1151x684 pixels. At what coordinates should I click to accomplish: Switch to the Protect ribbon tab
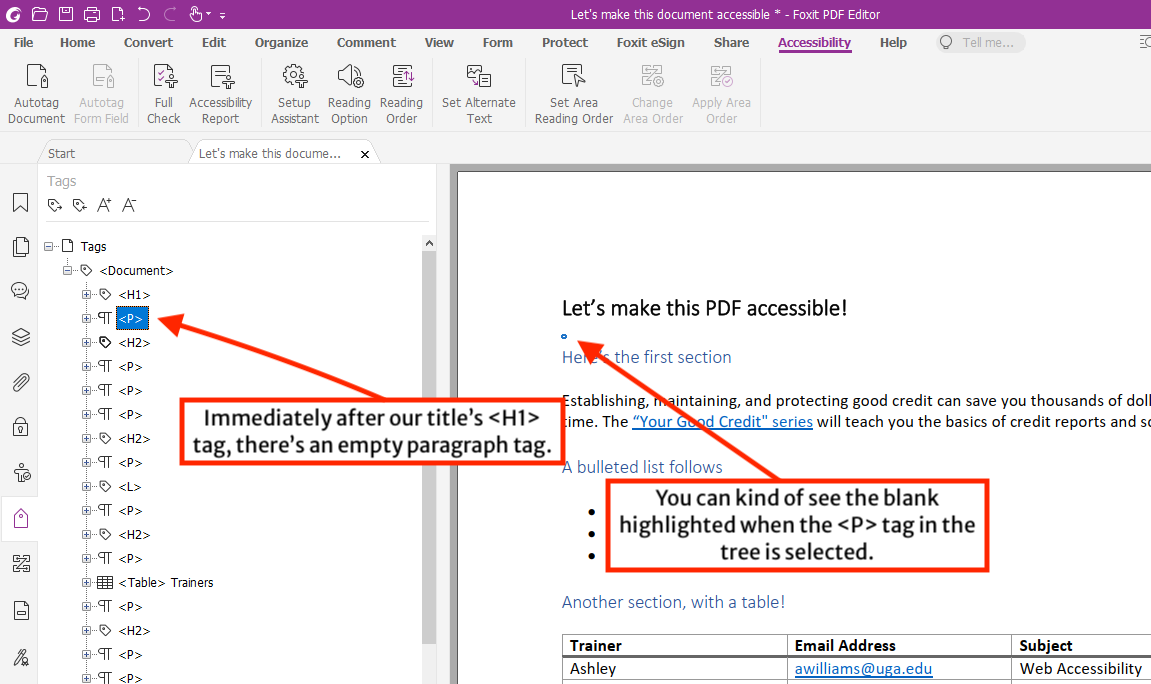click(565, 42)
